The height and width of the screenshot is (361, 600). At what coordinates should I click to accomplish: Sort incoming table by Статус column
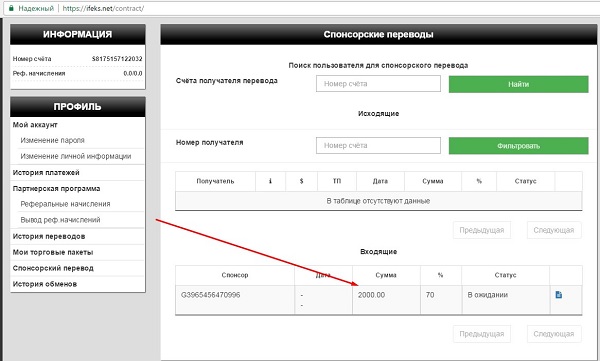(x=505, y=275)
